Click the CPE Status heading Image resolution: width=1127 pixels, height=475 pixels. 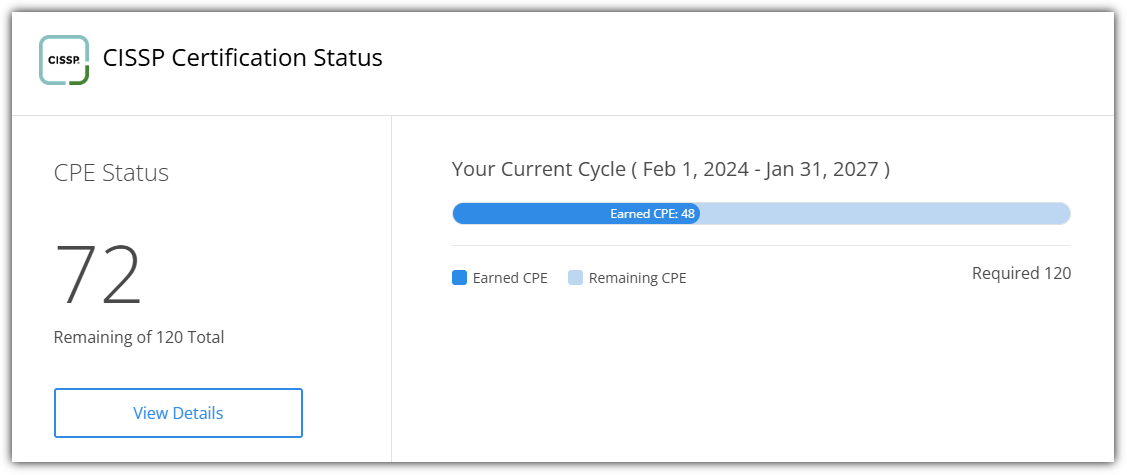pos(111,173)
